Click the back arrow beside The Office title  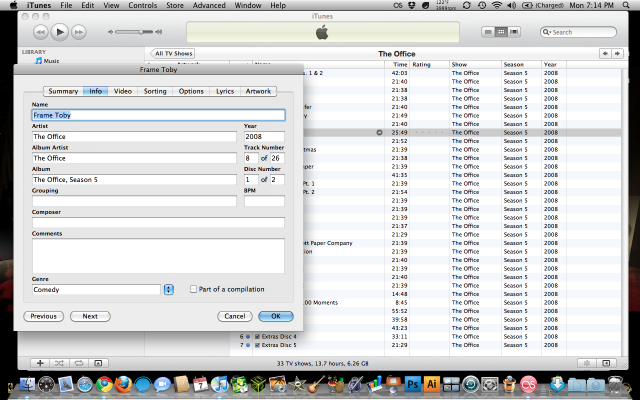point(605,53)
